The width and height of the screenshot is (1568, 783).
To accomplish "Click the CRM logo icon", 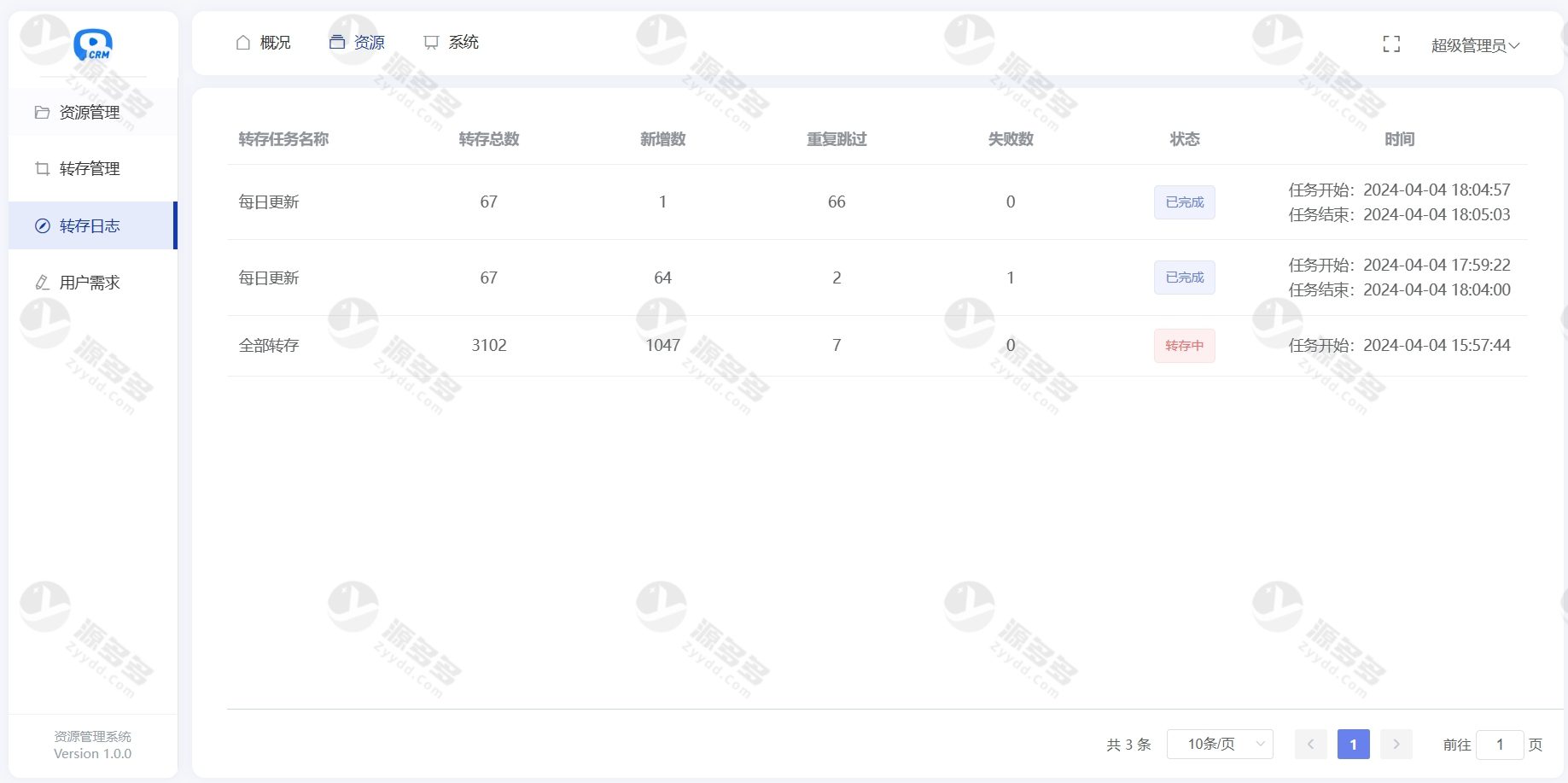I will (92, 45).
